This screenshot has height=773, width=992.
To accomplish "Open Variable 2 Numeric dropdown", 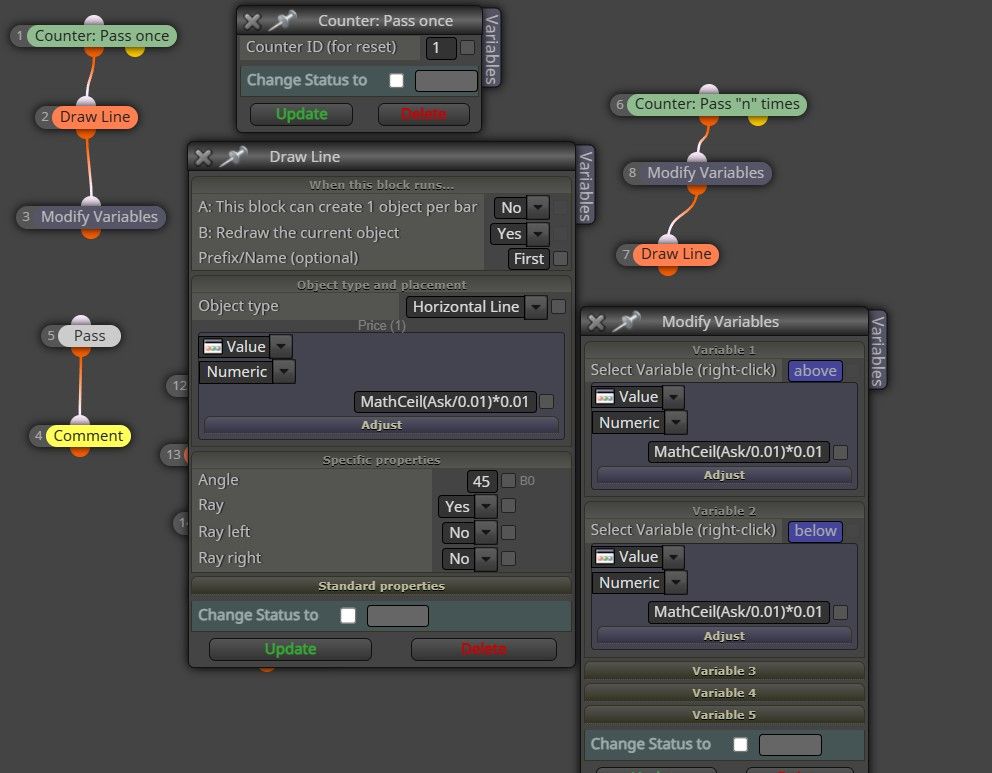I will coord(676,583).
